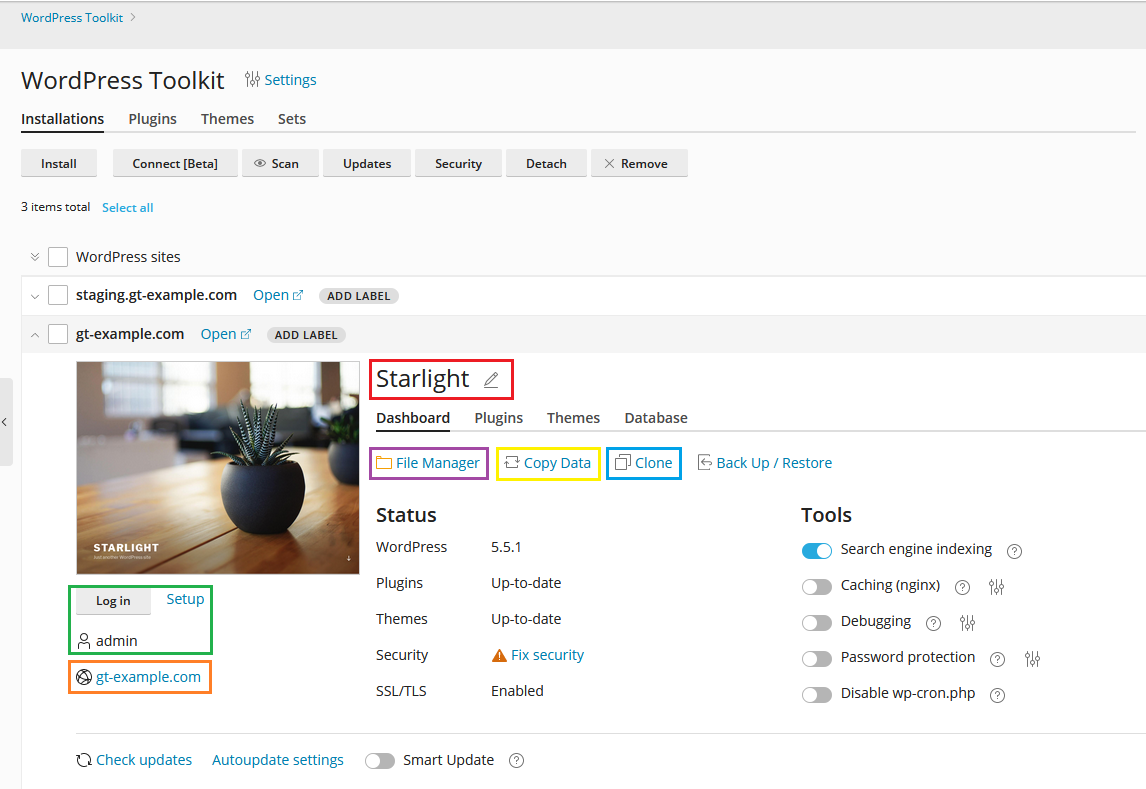Go to the Sets tab
This screenshot has width=1146, height=789.
(292, 119)
